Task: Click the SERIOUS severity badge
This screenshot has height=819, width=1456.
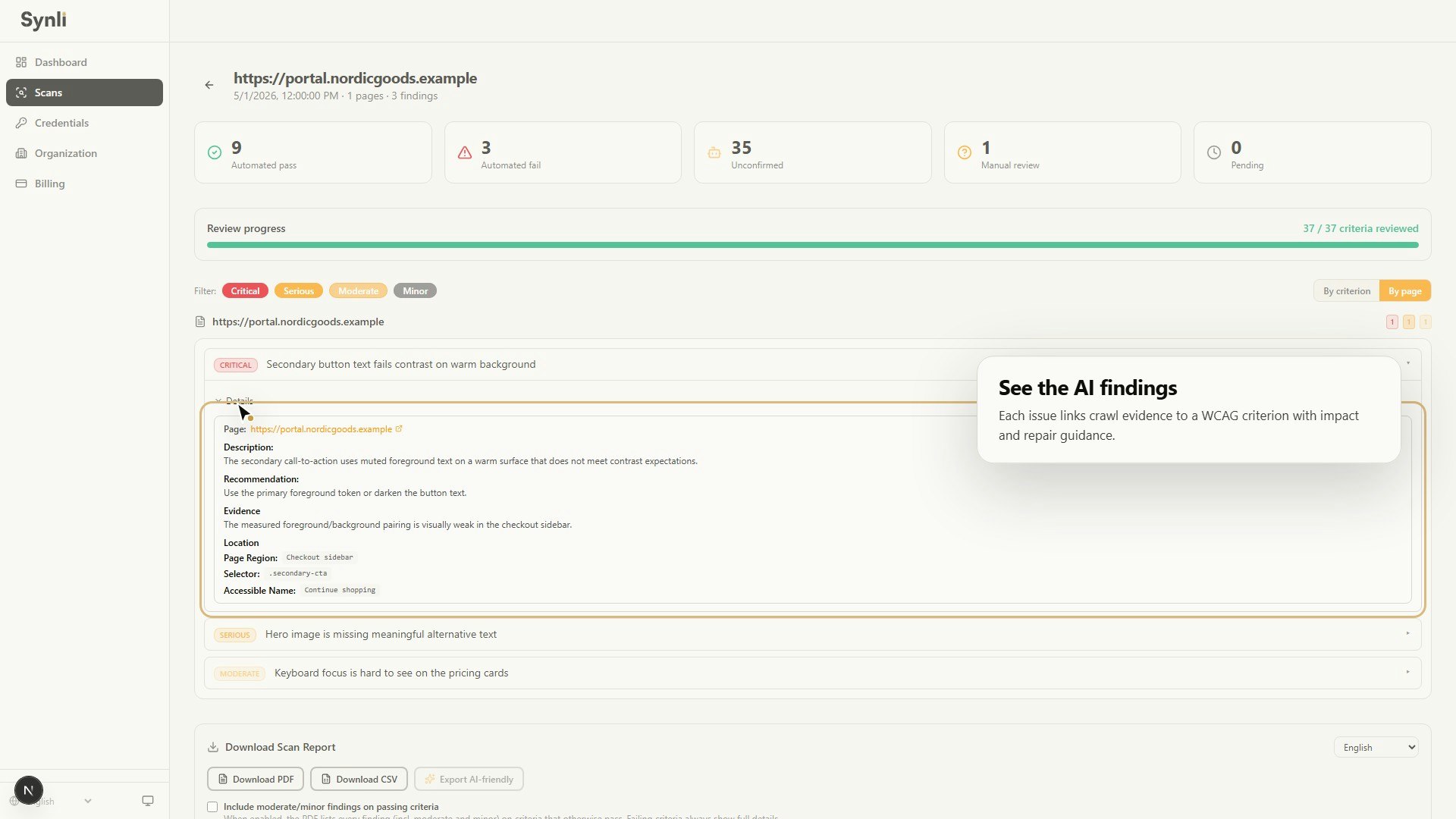Action: [235, 635]
